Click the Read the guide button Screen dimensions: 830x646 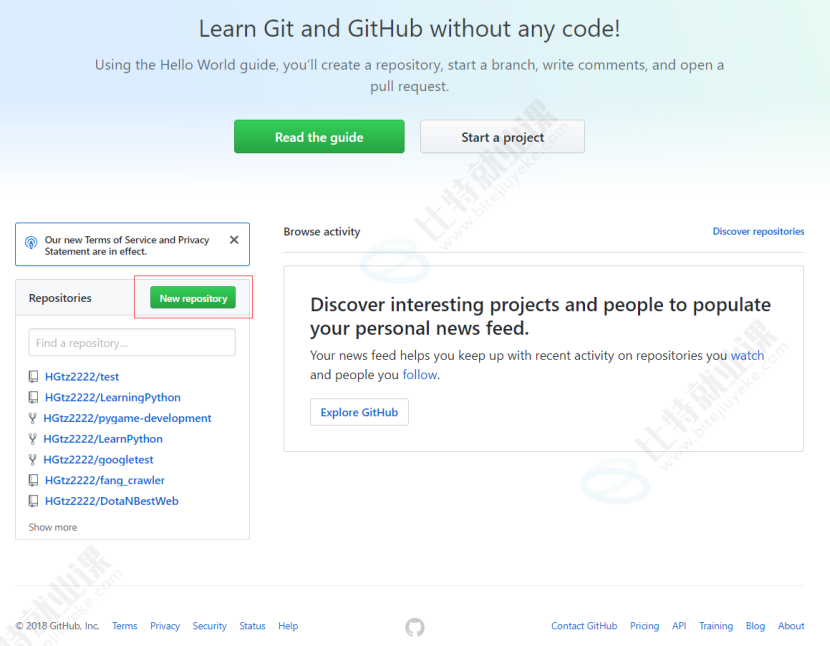tap(319, 137)
